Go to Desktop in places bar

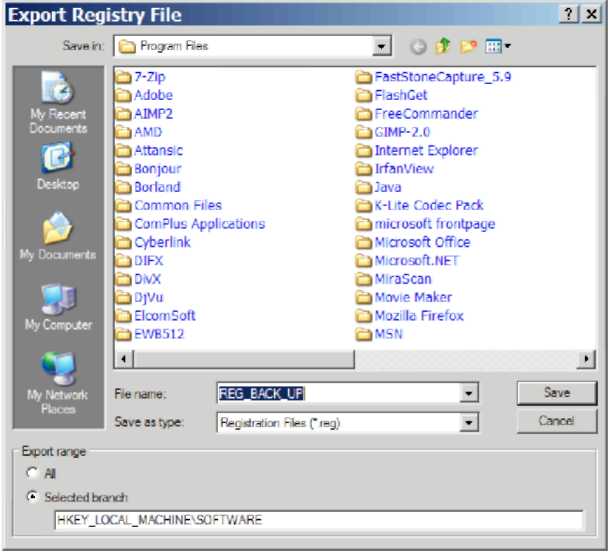(x=58, y=167)
